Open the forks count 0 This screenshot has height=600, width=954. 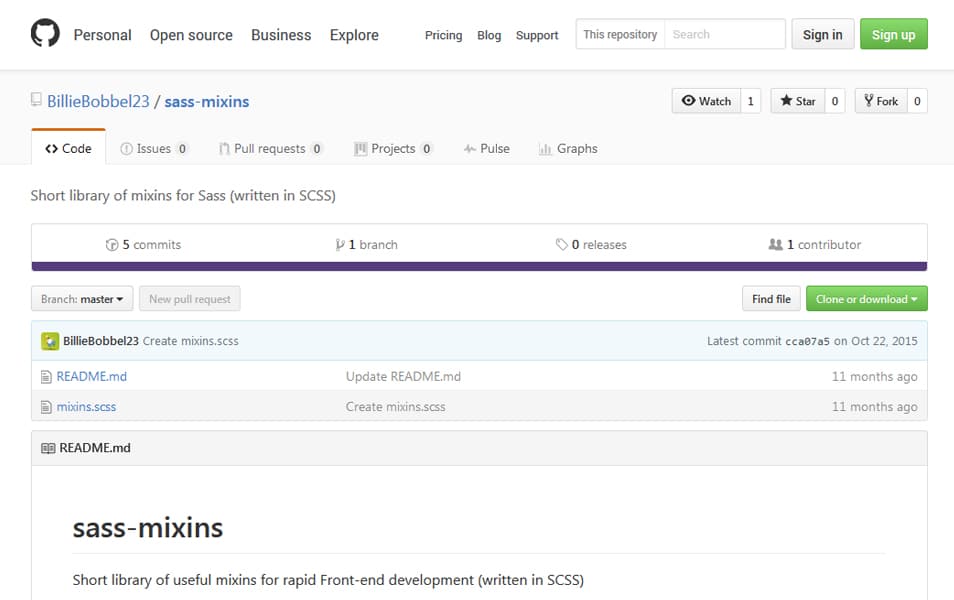pyautogui.click(x=917, y=101)
